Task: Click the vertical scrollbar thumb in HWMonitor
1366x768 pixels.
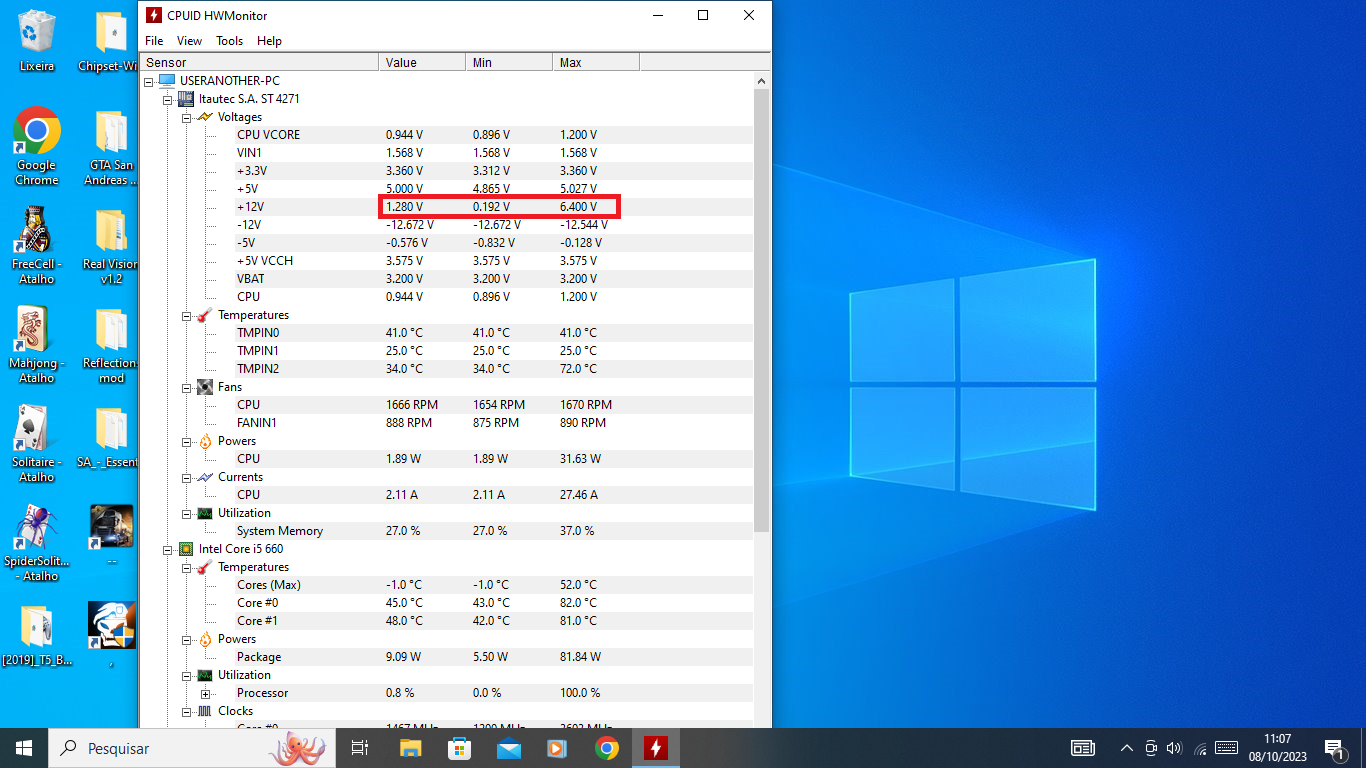Action: (x=761, y=310)
